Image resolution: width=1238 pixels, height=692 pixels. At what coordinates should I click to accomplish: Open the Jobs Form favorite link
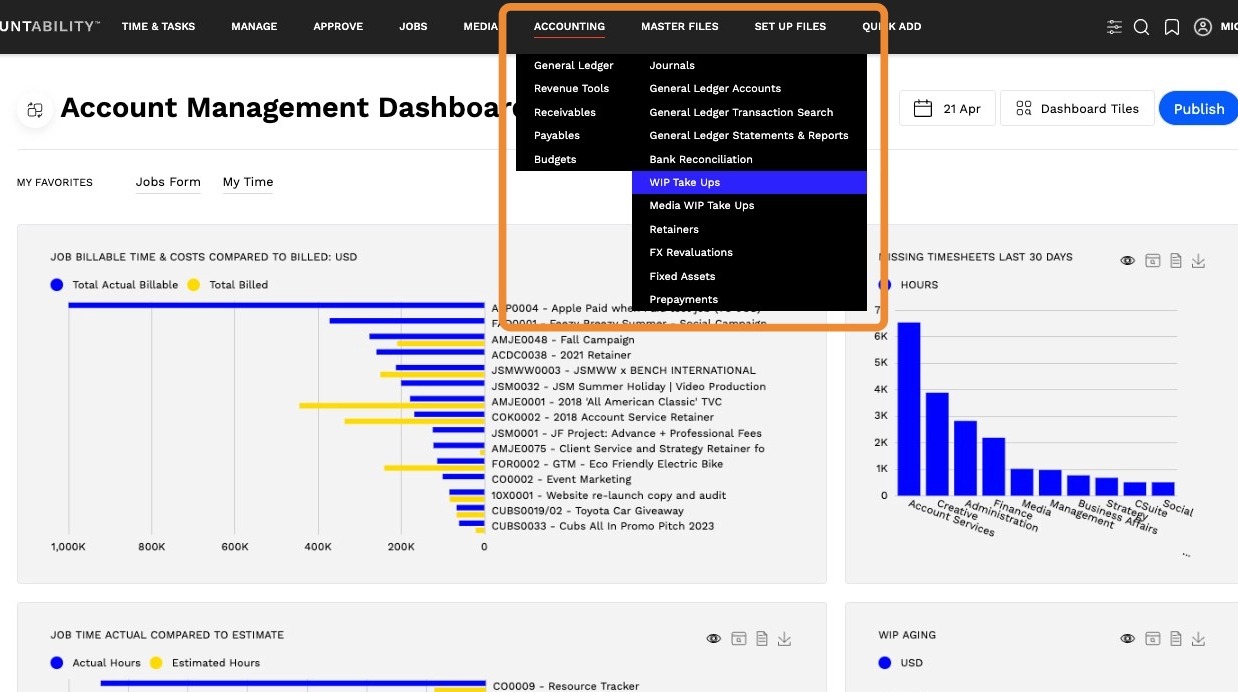coord(168,182)
